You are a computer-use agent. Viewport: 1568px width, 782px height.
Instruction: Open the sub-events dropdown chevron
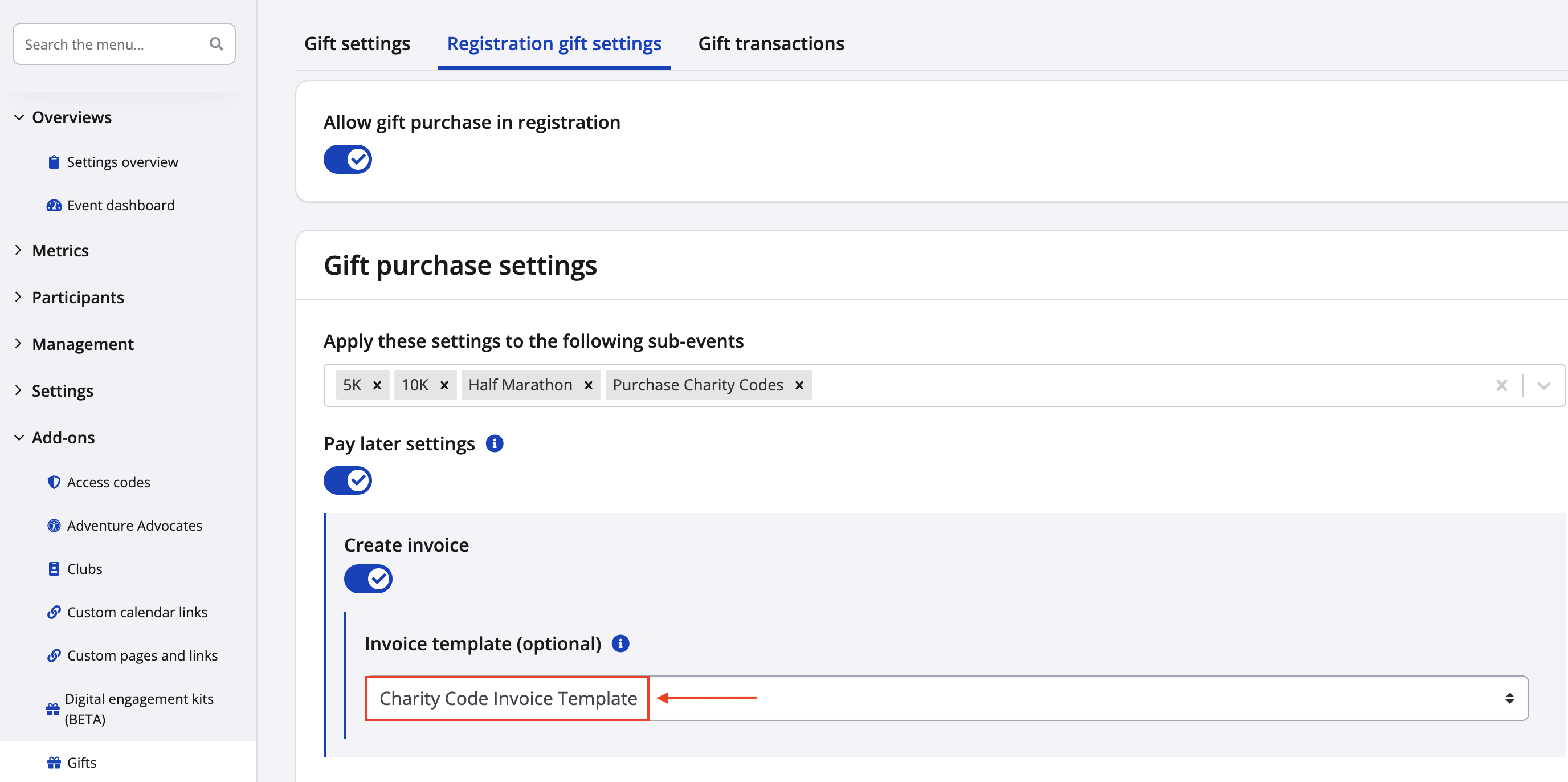pos(1543,385)
